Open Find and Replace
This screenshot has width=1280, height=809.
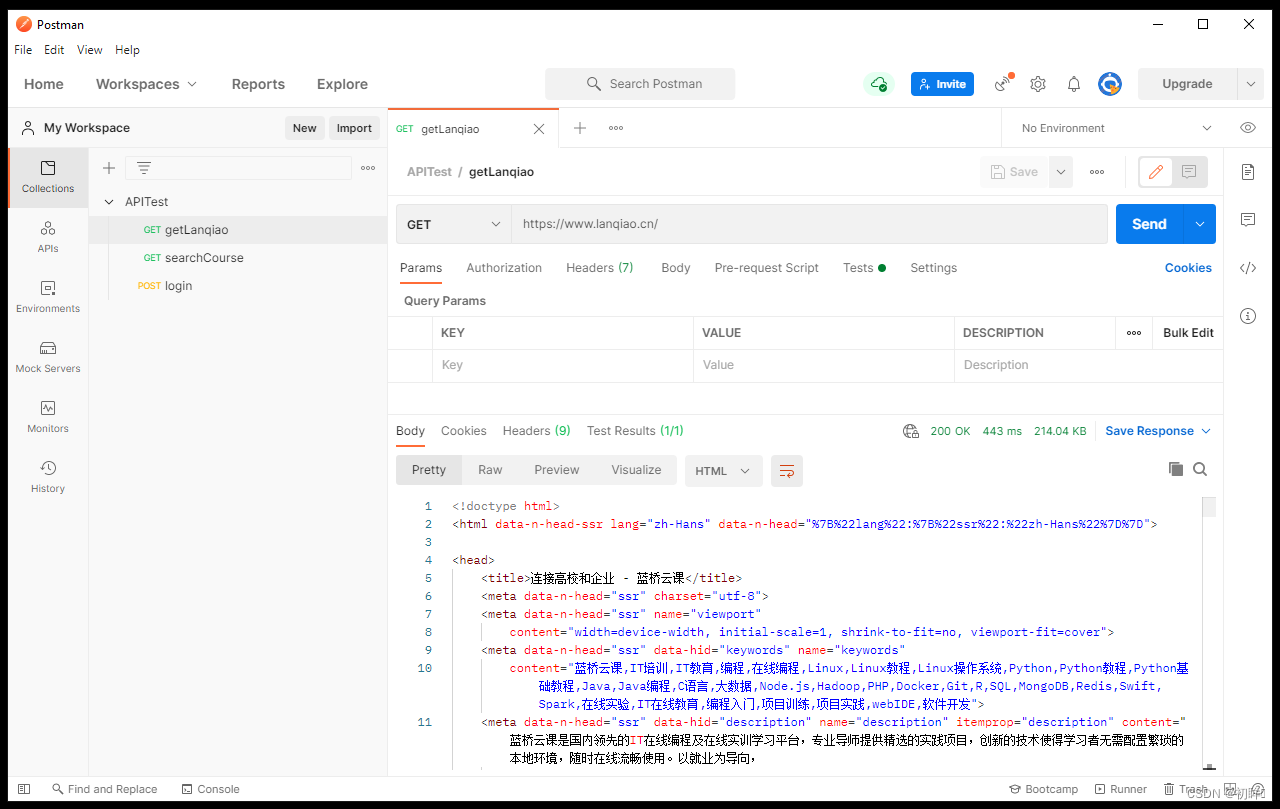(x=105, y=789)
